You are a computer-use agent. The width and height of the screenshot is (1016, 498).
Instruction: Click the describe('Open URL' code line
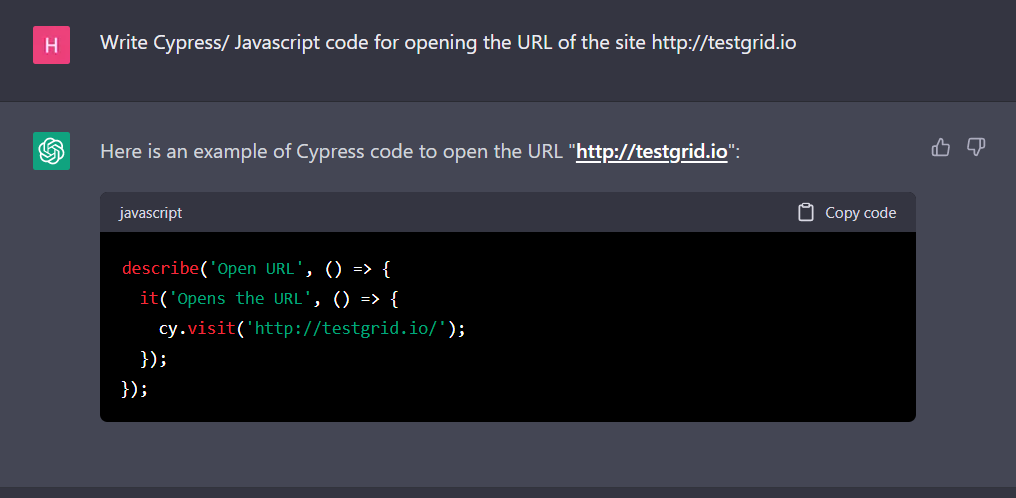[256, 268]
